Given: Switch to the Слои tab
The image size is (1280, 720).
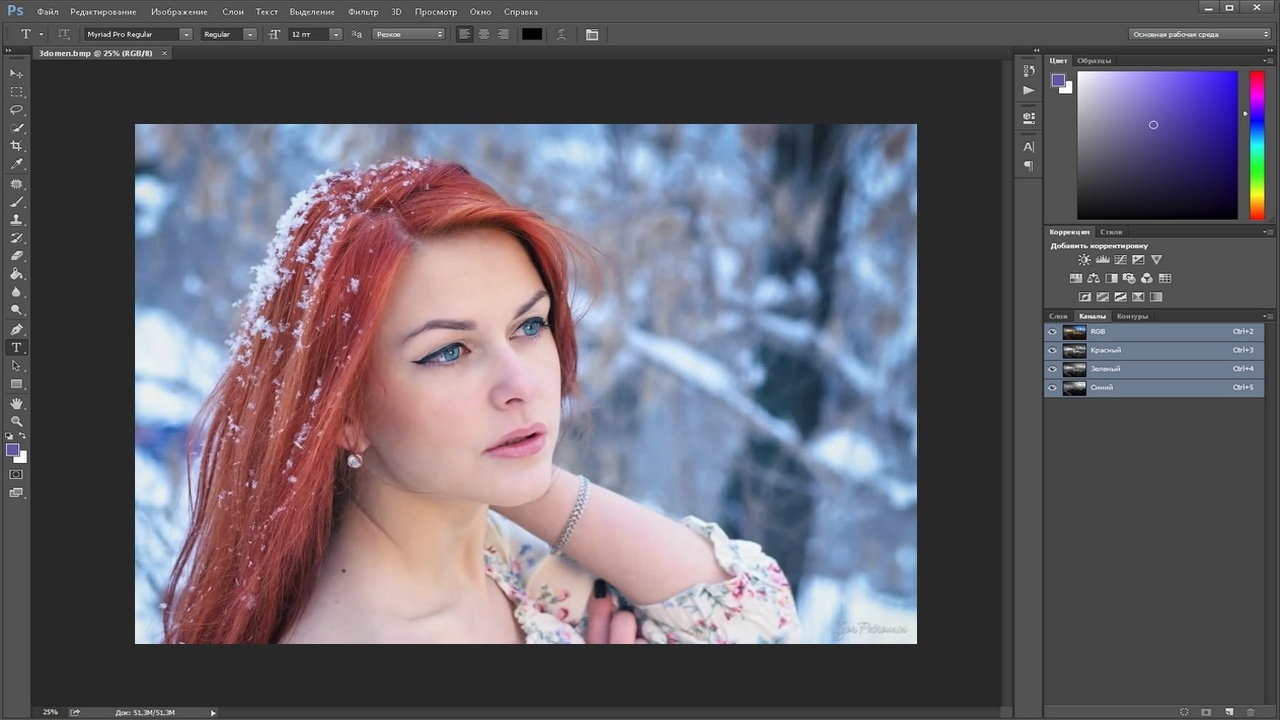Looking at the screenshot, I should [x=1058, y=316].
